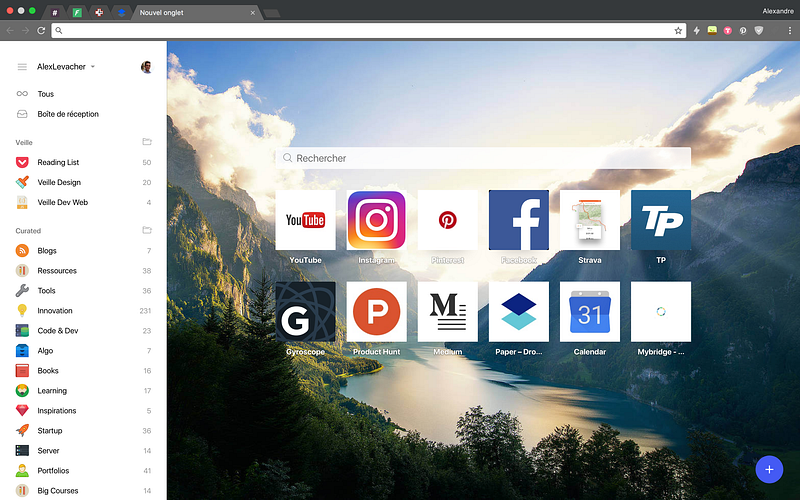Screen dimensions: 800x500
Task: Select the Nouvel onglet tab
Action: tap(196, 12)
